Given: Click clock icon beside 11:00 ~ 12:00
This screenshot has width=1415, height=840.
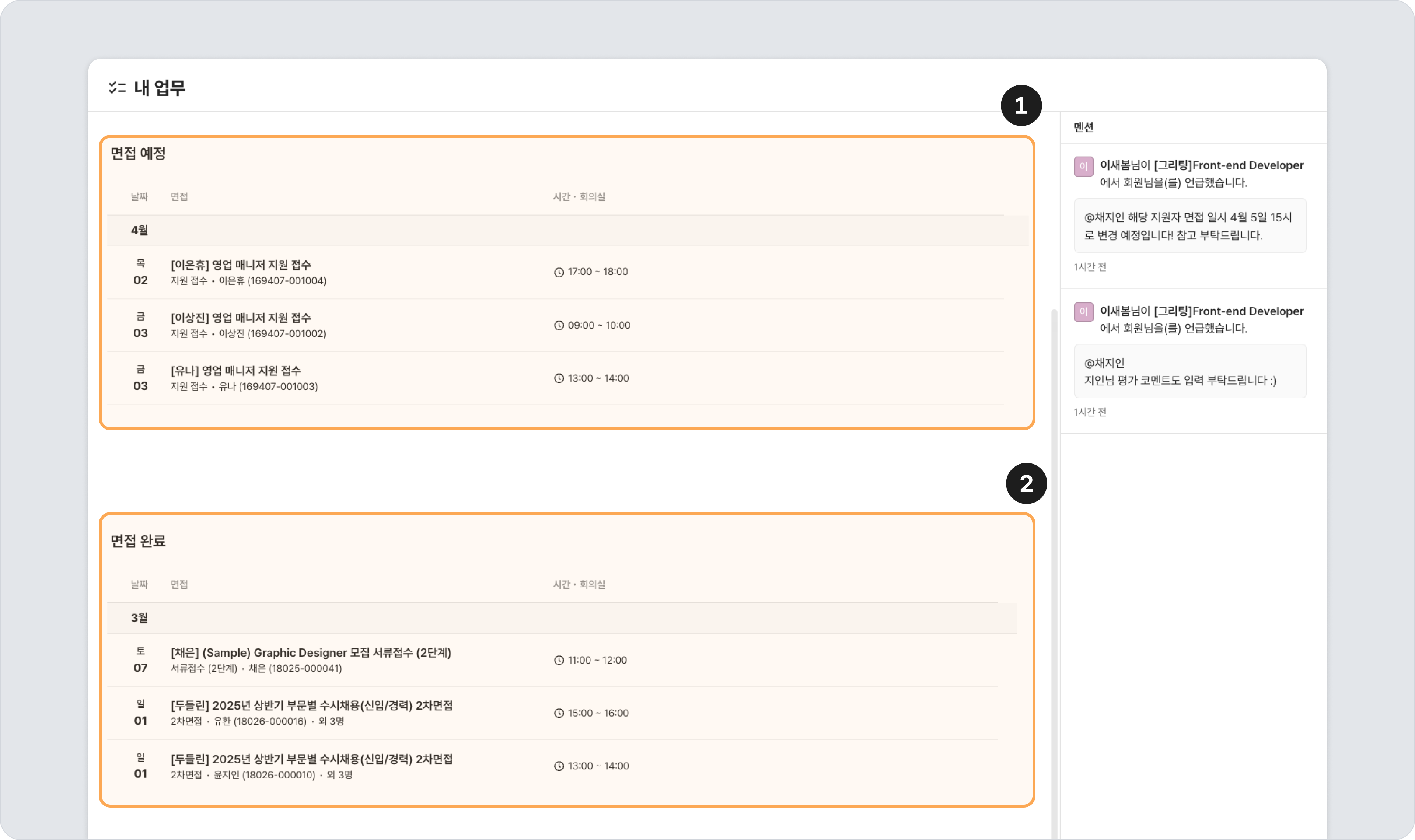Looking at the screenshot, I should click(559, 660).
